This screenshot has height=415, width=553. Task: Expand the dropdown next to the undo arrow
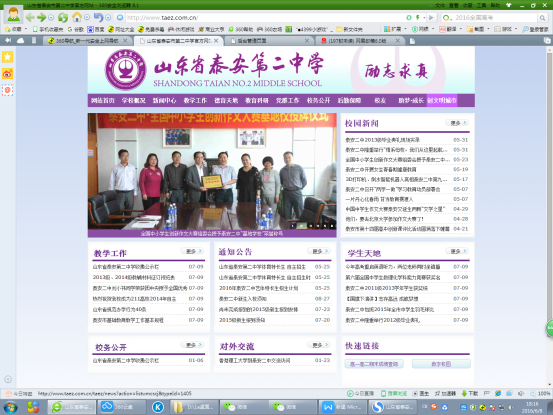pos(108,17)
